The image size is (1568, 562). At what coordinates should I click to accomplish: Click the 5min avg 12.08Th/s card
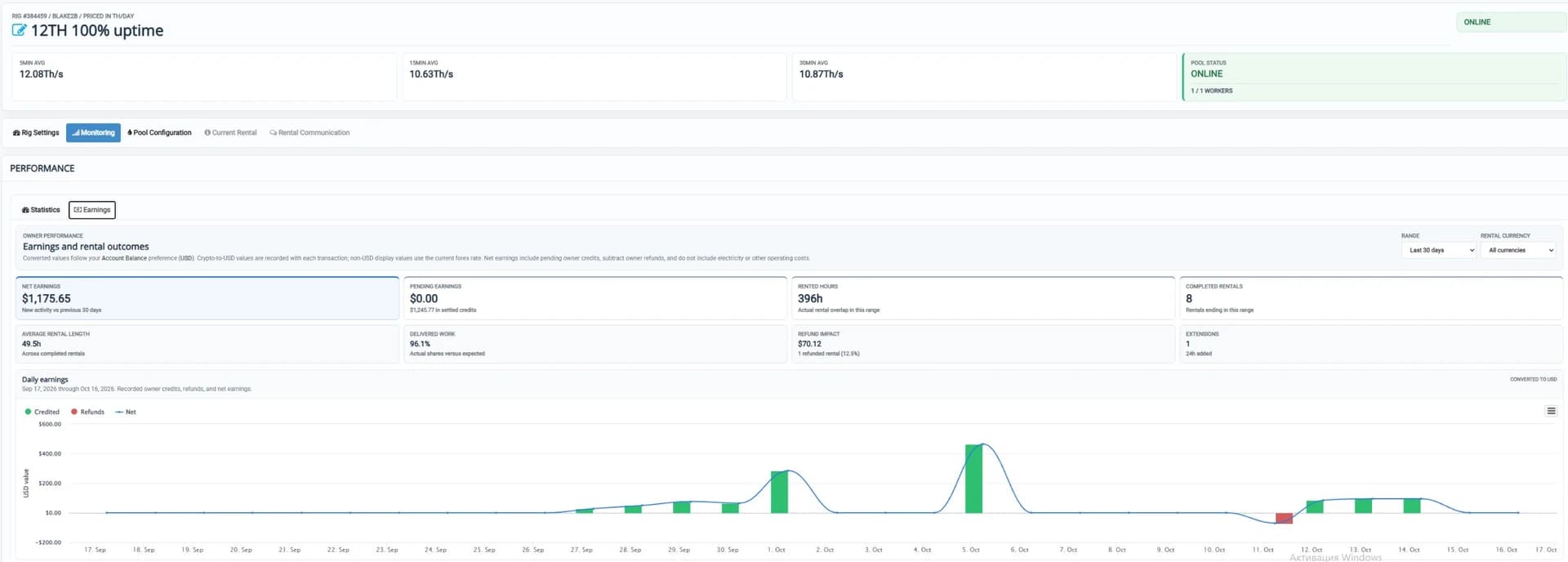(204, 77)
